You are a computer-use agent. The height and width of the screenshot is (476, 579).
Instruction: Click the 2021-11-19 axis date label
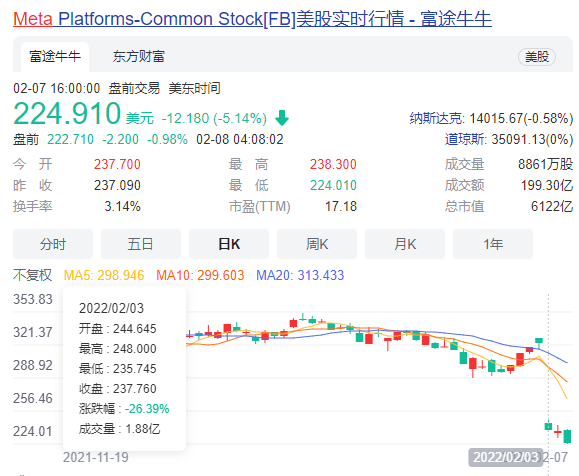click(x=96, y=457)
